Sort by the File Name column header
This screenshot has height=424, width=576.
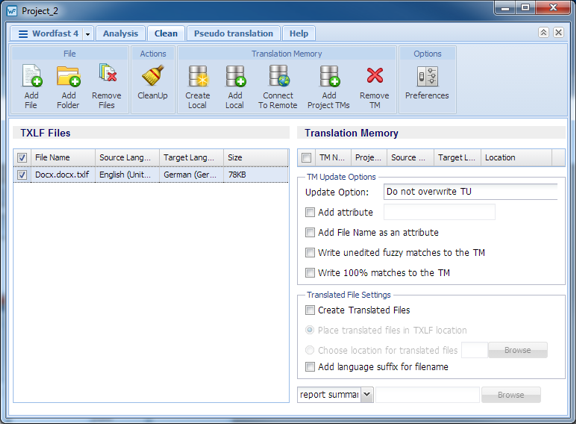tap(63, 158)
